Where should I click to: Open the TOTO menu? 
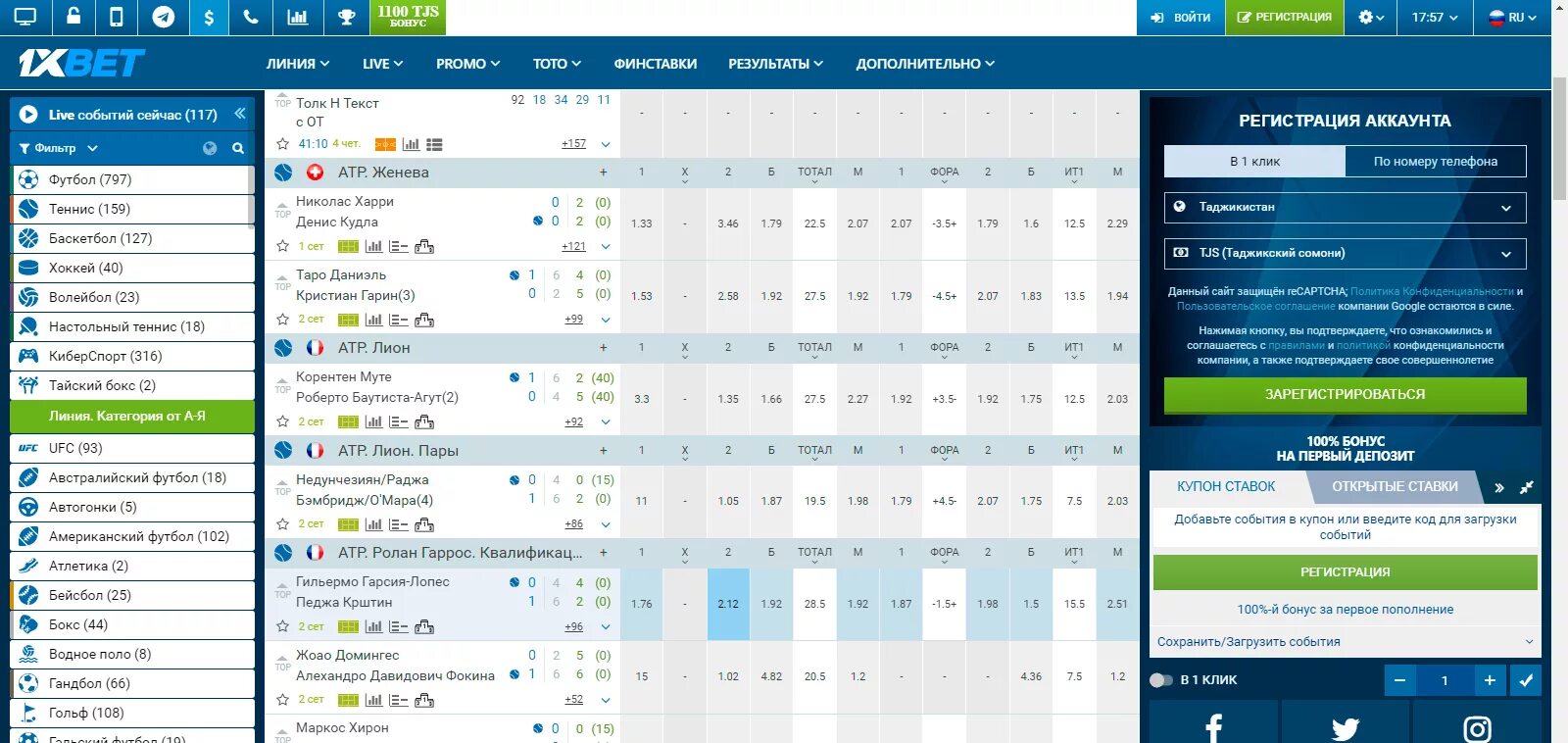(x=557, y=64)
